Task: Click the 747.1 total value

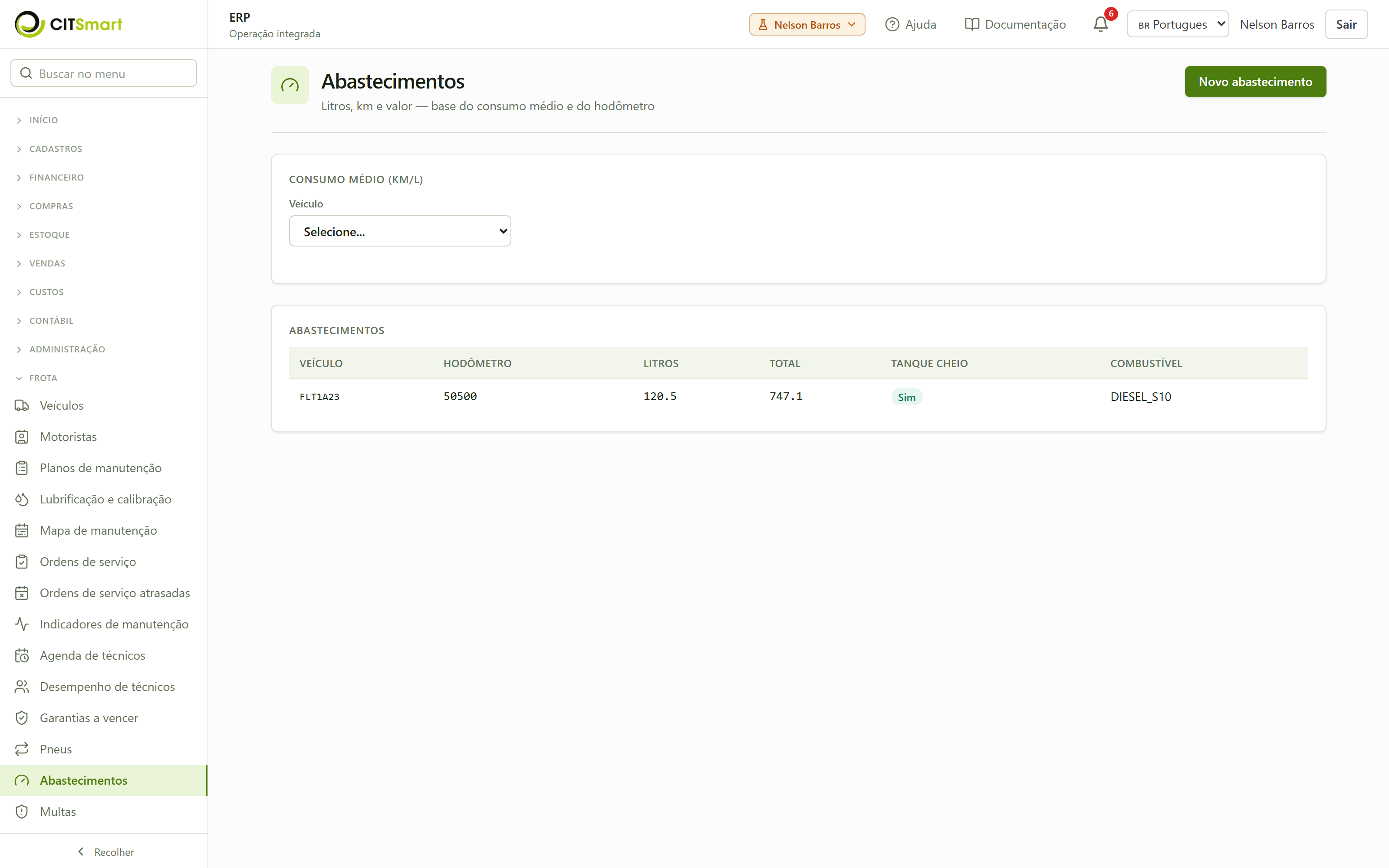Action: (786, 396)
